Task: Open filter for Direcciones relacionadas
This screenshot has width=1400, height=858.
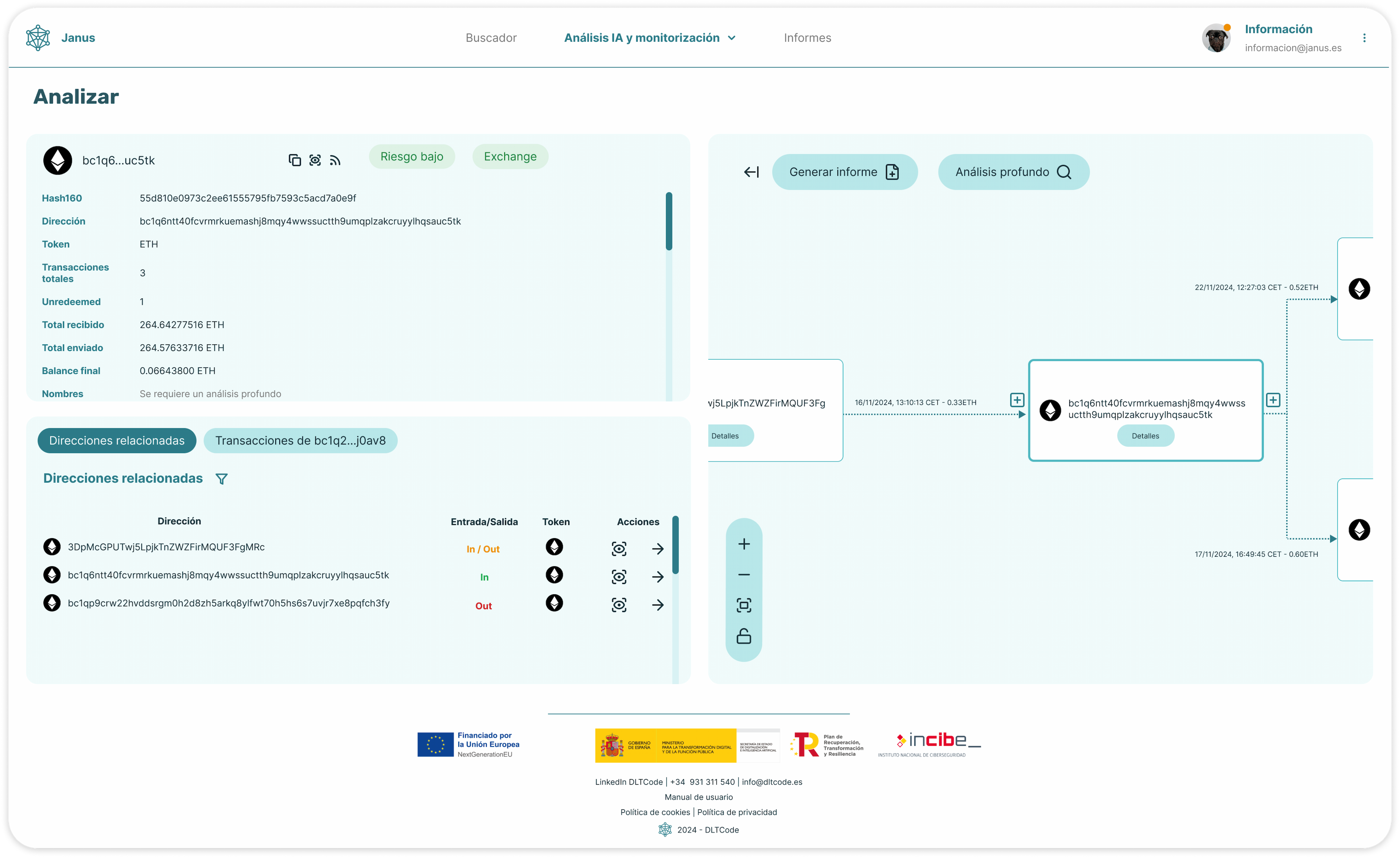Action: [222, 479]
